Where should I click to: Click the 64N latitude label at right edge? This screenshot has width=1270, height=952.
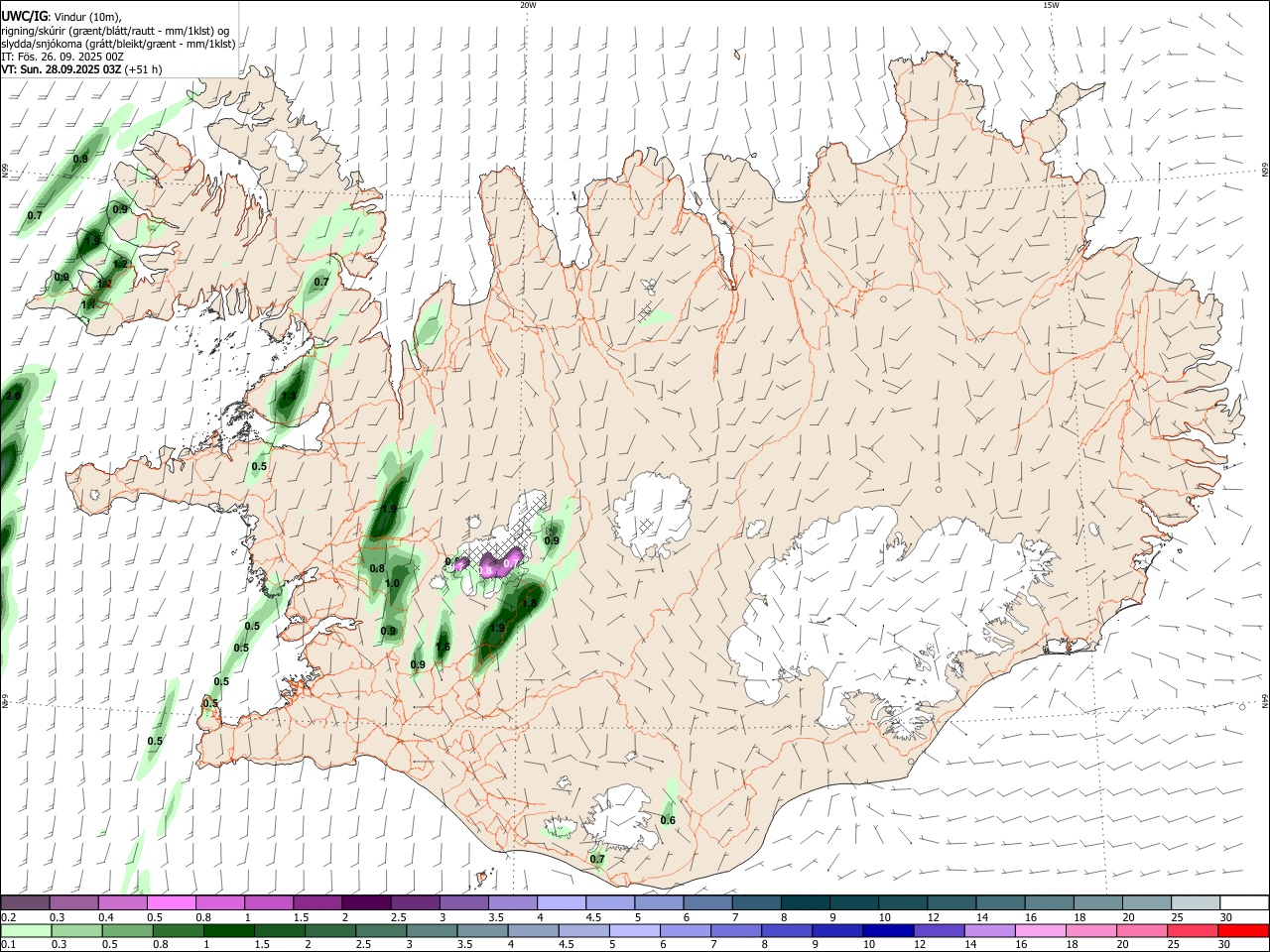tap(1265, 702)
